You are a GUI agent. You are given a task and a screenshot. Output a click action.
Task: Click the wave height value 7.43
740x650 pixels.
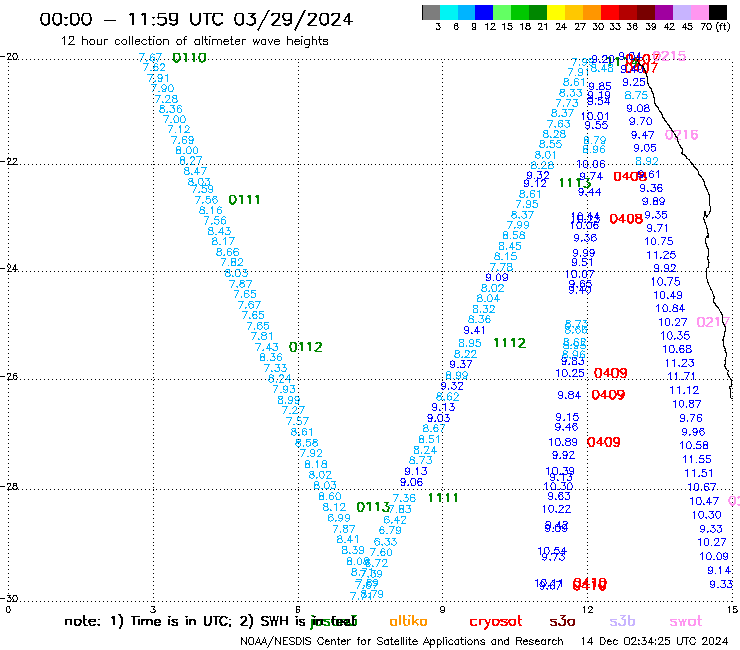click(267, 347)
